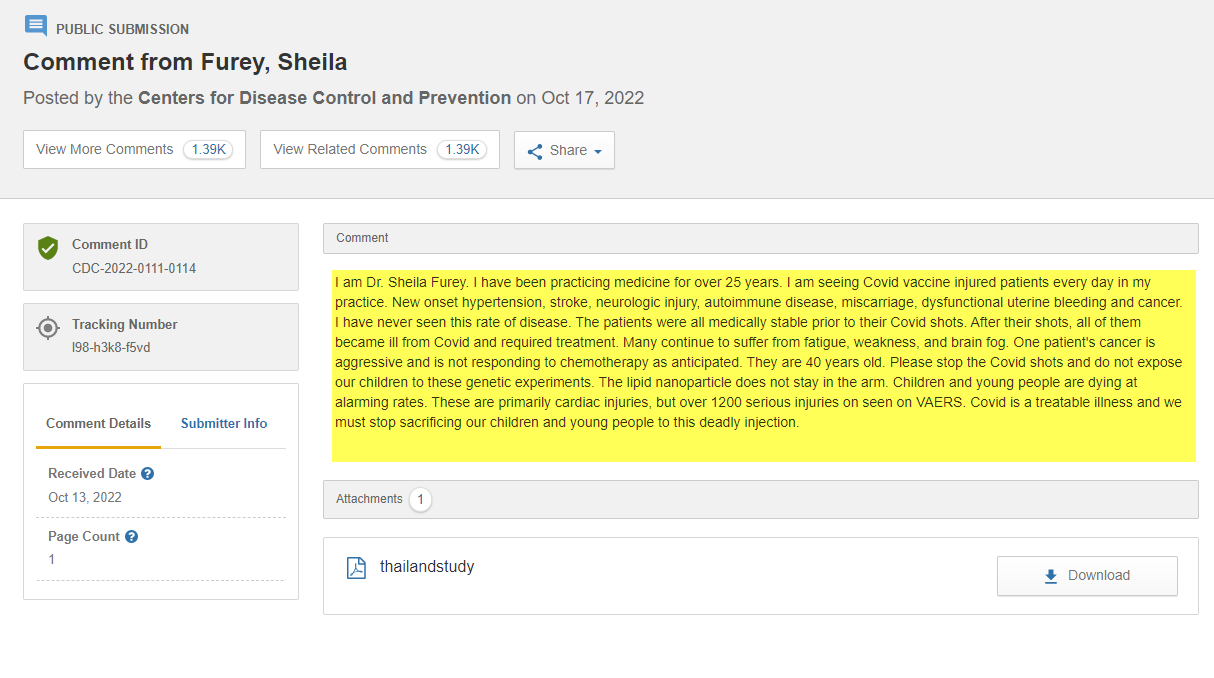Click the Tracking Number label
This screenshot has width=1214, height=678.
[x=125, y=324]
